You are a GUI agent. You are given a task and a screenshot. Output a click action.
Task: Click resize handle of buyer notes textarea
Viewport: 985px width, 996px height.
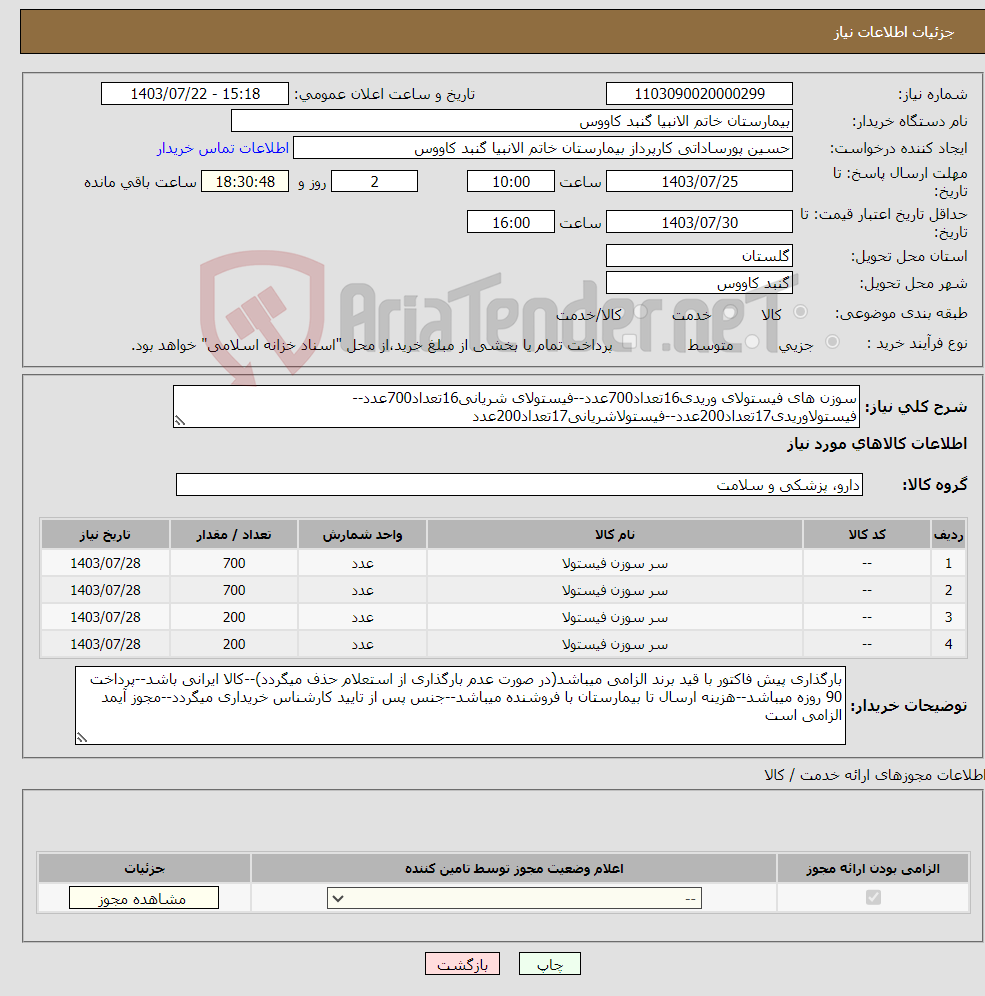click(82, 737)
